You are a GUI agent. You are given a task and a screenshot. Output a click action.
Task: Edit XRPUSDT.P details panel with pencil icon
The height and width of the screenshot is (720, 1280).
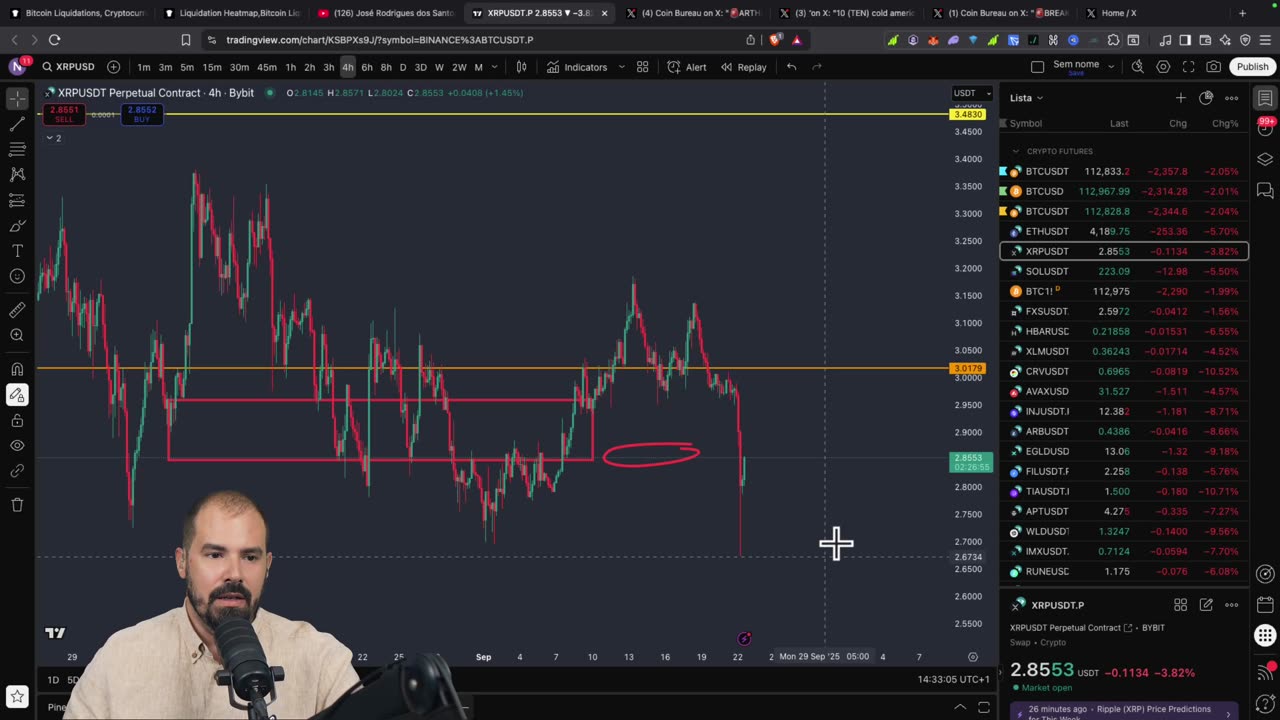pos(1206,605)
